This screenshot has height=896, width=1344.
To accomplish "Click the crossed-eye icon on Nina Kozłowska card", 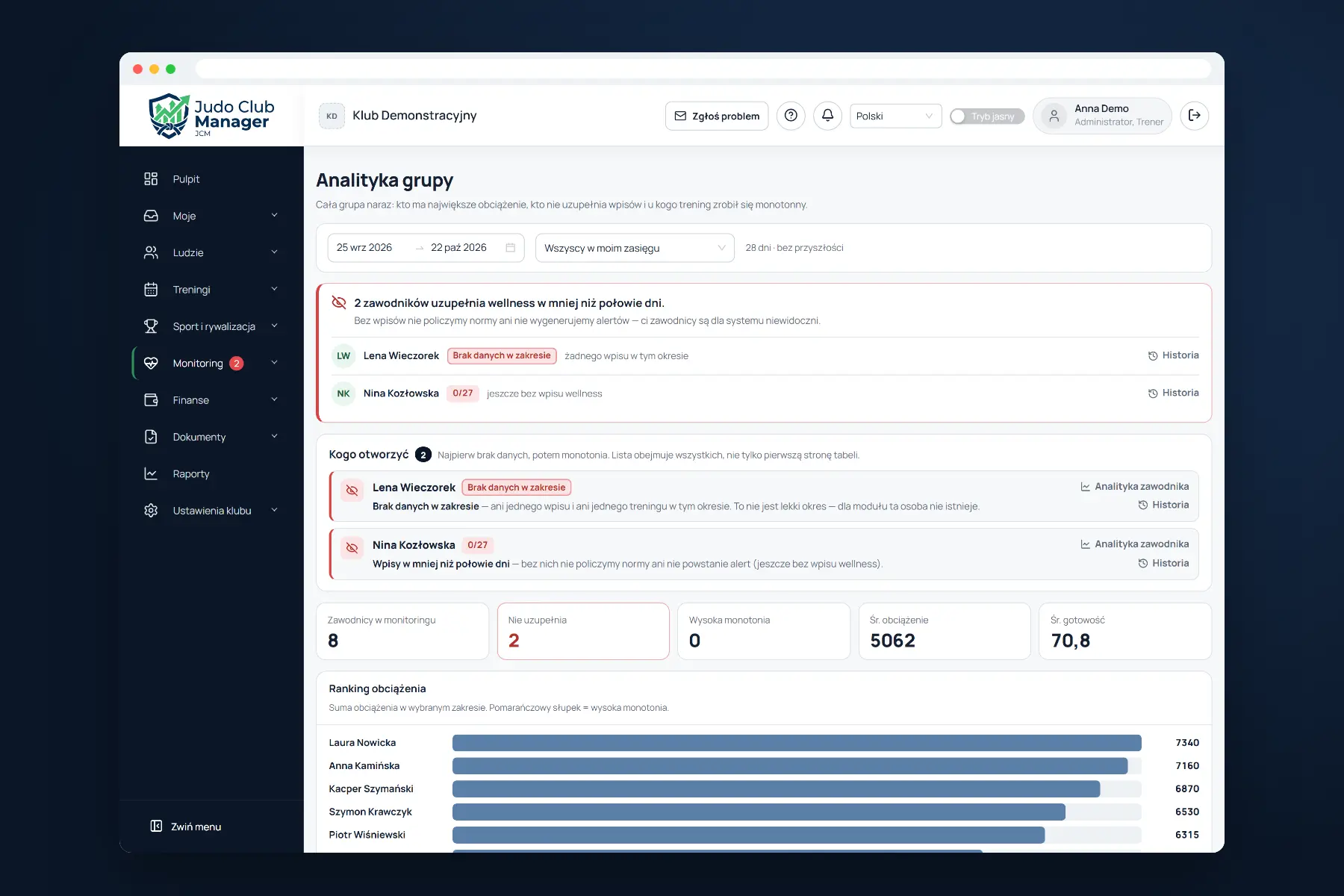I will [352, 548].
